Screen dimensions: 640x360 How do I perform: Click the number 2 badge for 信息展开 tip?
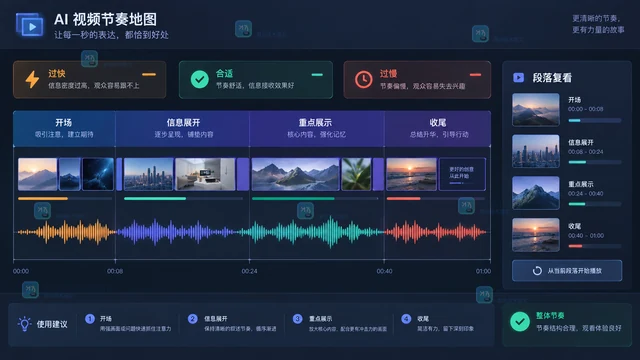[x=193, y=319]
